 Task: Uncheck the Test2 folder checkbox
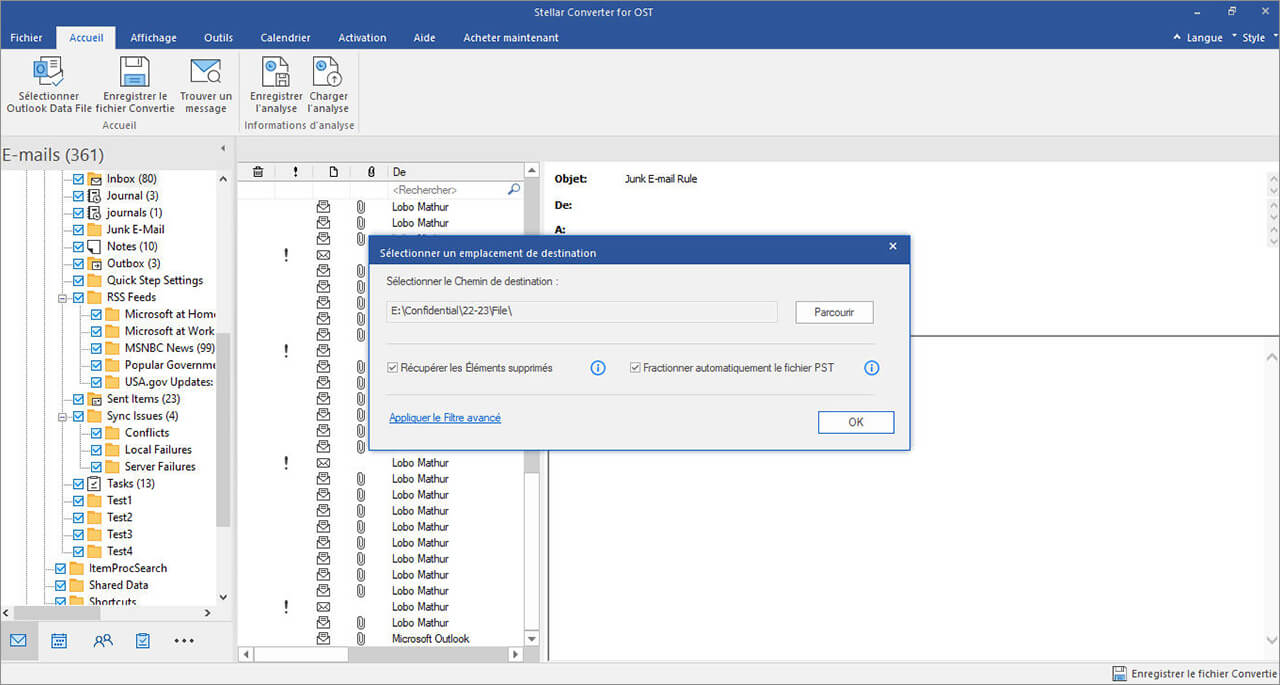tap(78, 518)
